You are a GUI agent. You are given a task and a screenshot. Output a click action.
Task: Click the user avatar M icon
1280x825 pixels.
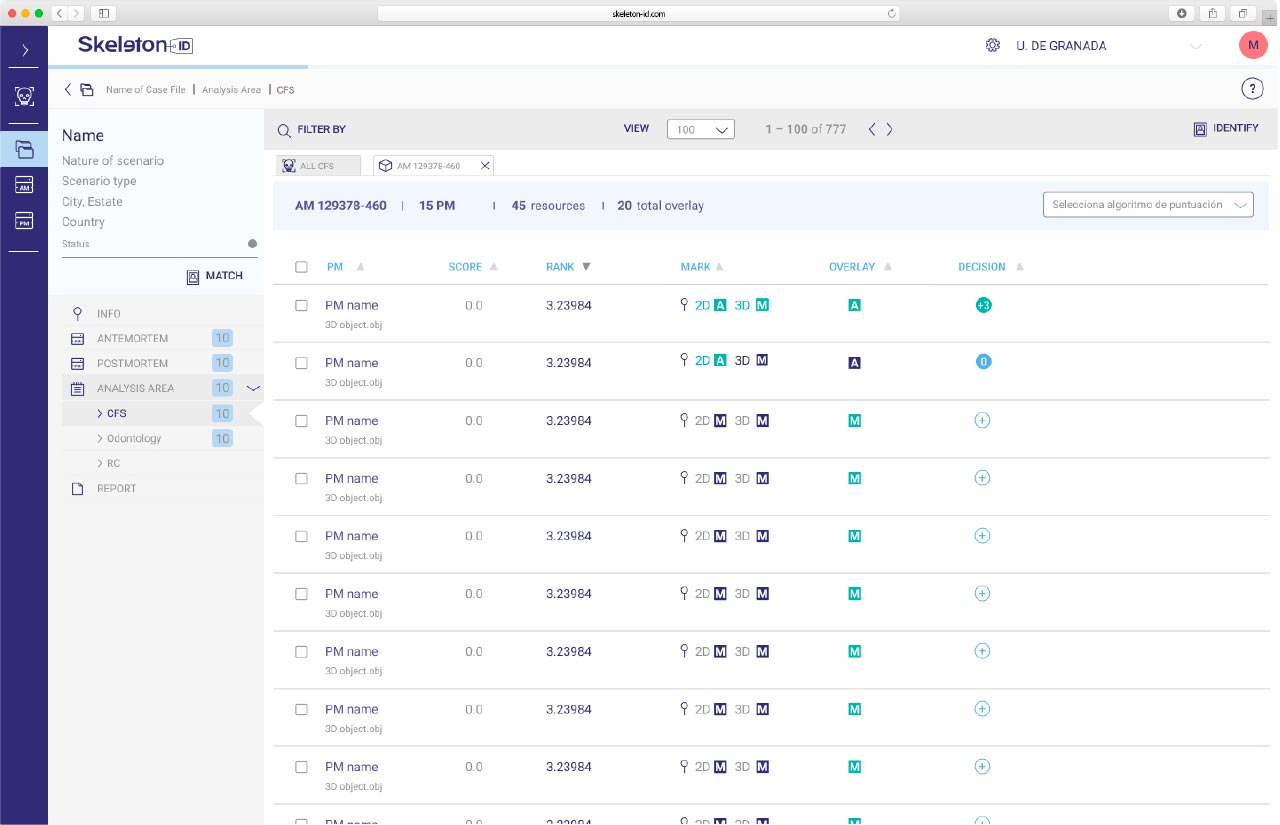point(1252,45)
